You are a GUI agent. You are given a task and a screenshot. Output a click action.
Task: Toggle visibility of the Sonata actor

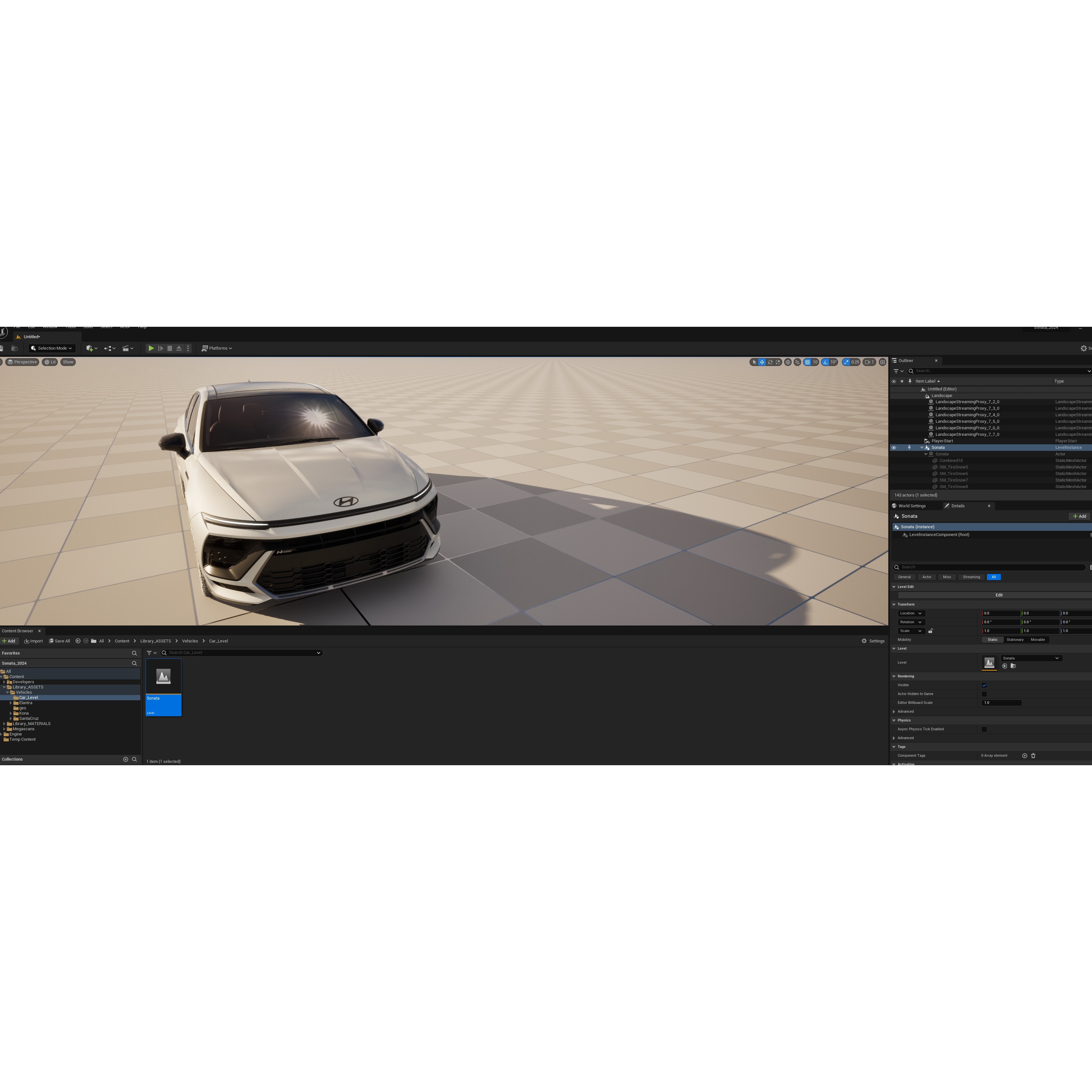(x=894, y=447)
